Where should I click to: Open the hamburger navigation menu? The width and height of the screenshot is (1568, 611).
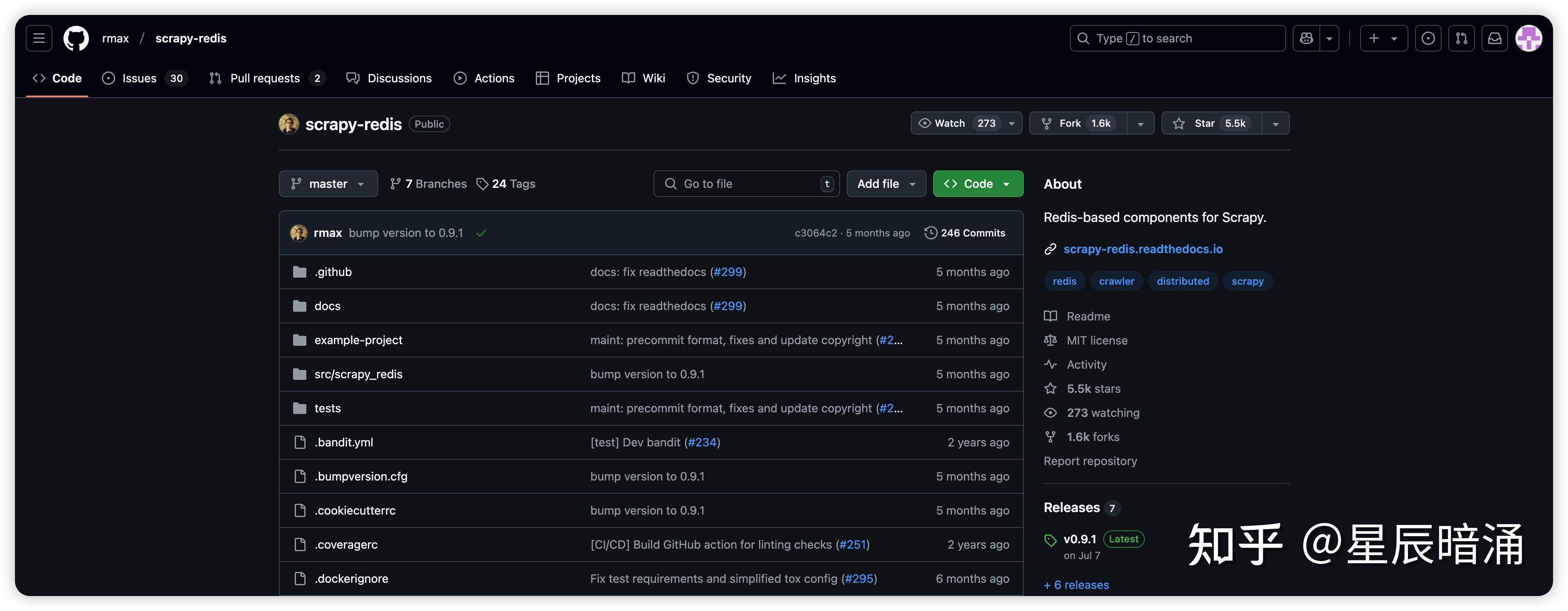pos(39,38)
